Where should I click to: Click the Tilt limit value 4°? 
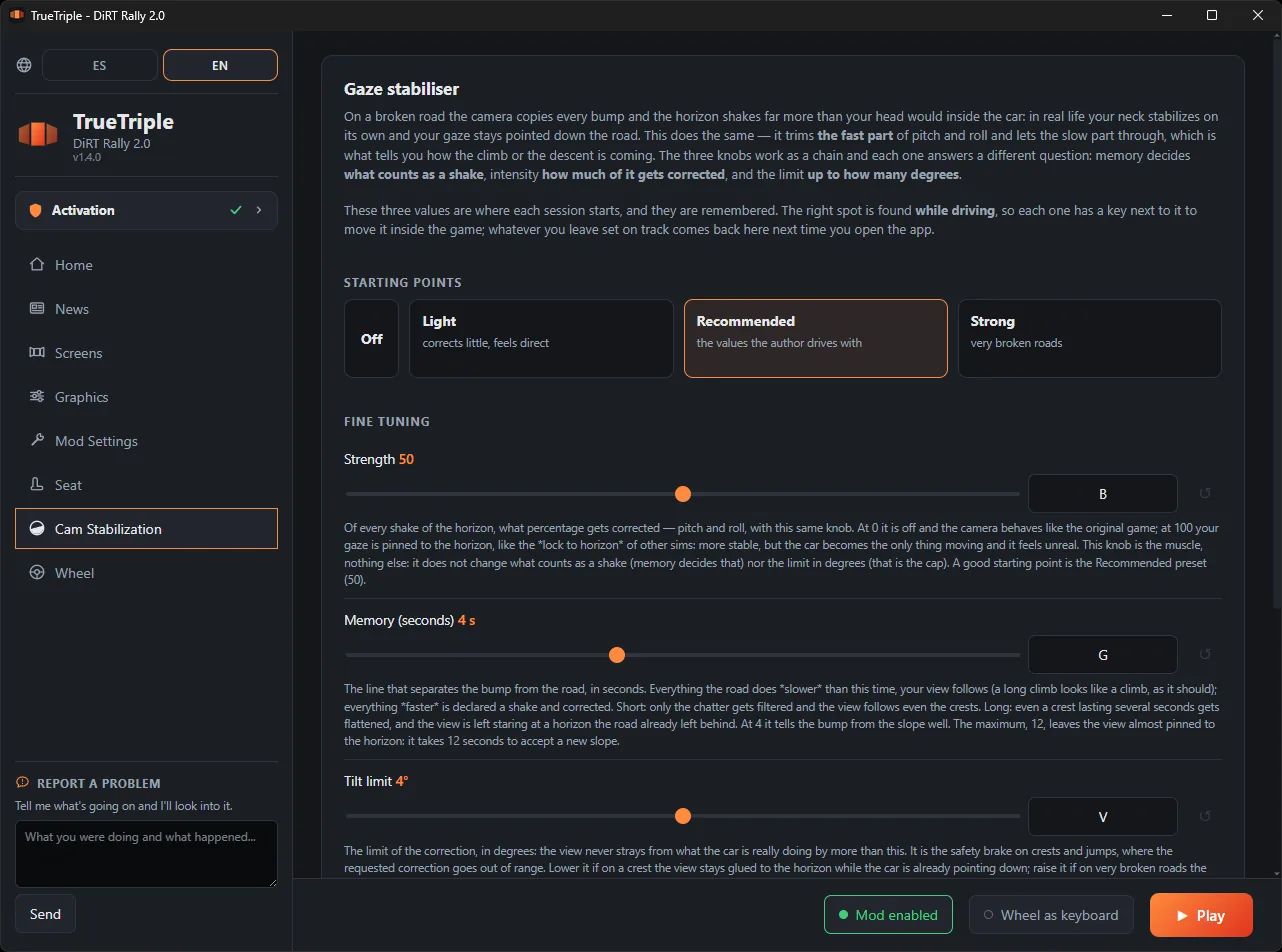[x=402, y=782]
